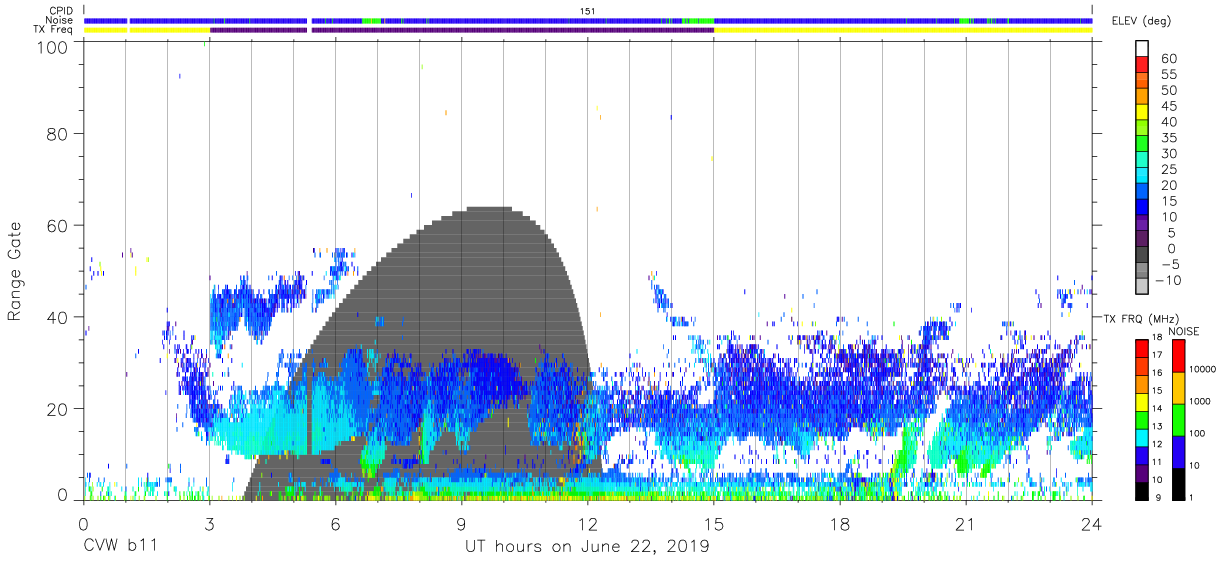The image size is (1228, 567).
Task: Click the cyan 20–25 ELEV colorbar segment
Action: (1142, 177)
